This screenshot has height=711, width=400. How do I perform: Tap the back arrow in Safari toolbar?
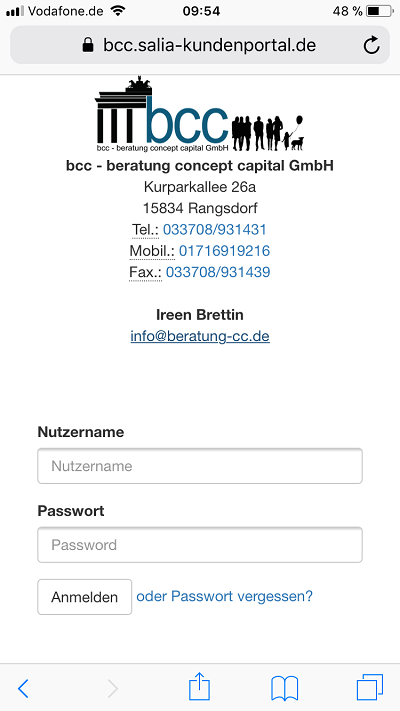[x=23, y=688]
